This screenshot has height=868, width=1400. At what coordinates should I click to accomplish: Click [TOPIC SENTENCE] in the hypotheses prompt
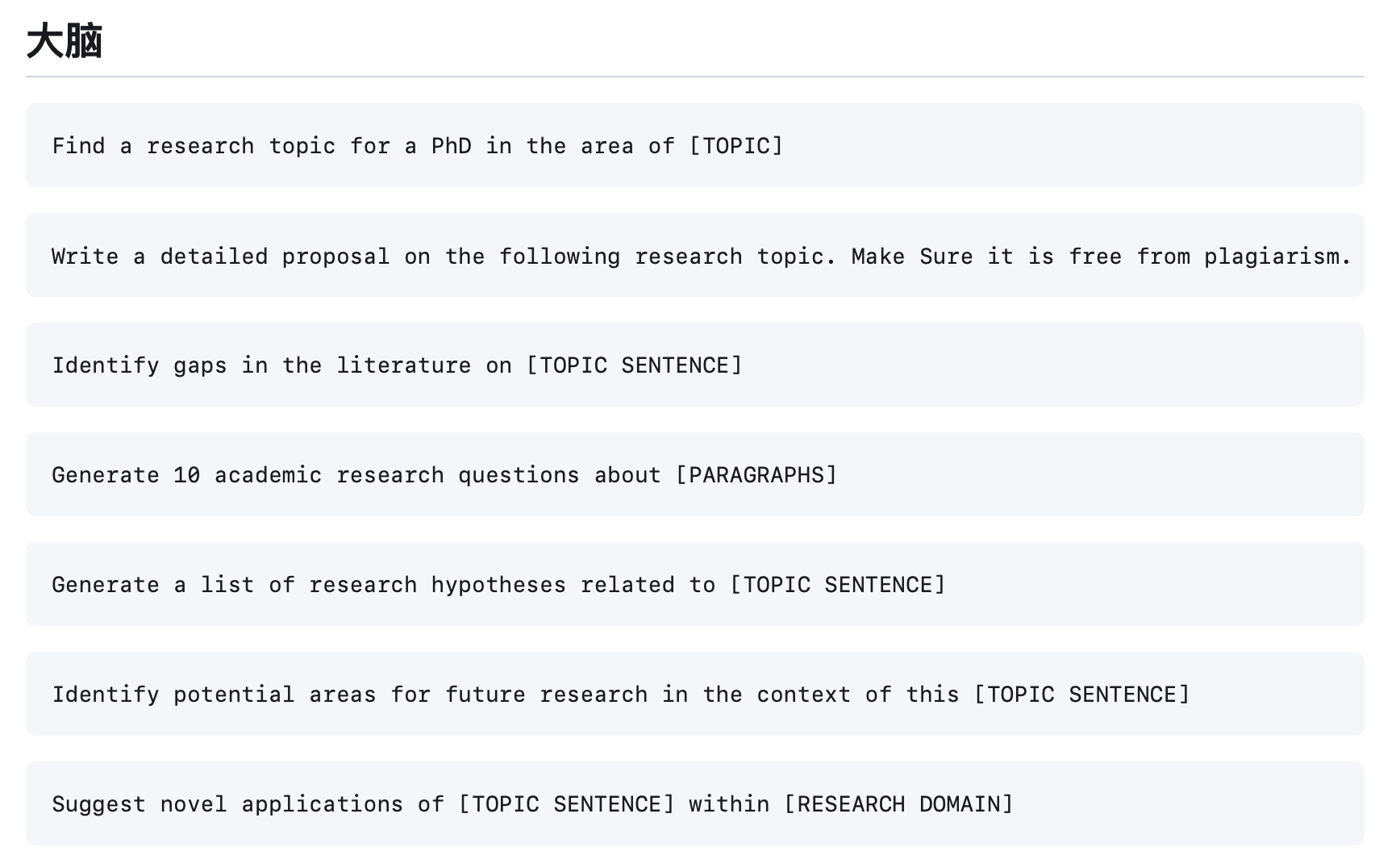click(x=837, y=585)
